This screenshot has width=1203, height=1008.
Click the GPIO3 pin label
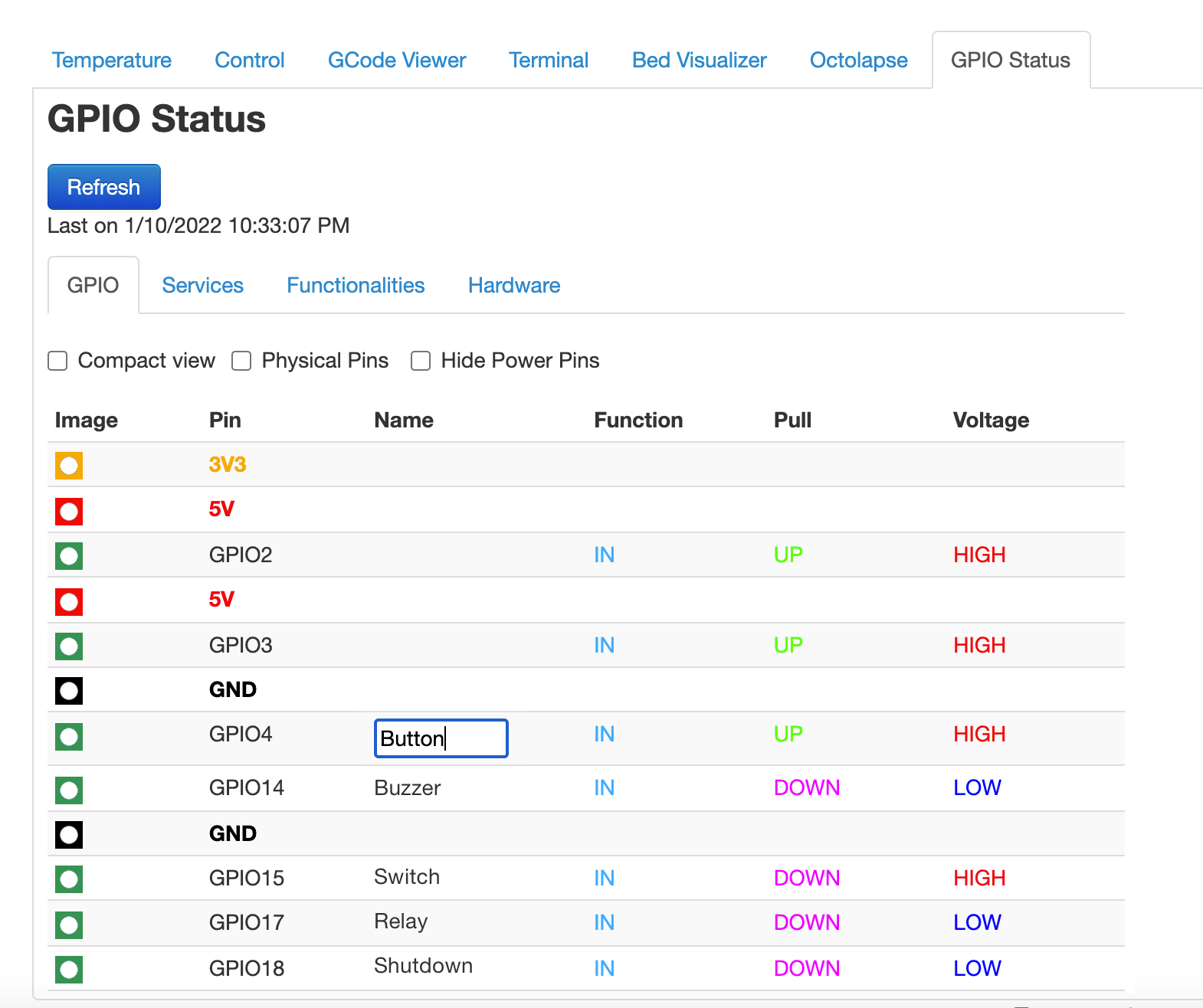241,645
